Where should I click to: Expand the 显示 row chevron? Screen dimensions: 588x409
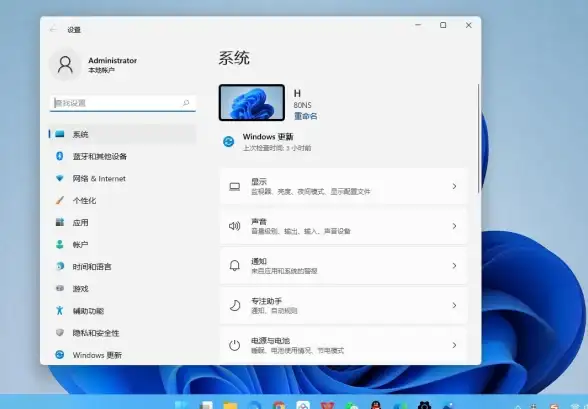(x=454, y=186)
